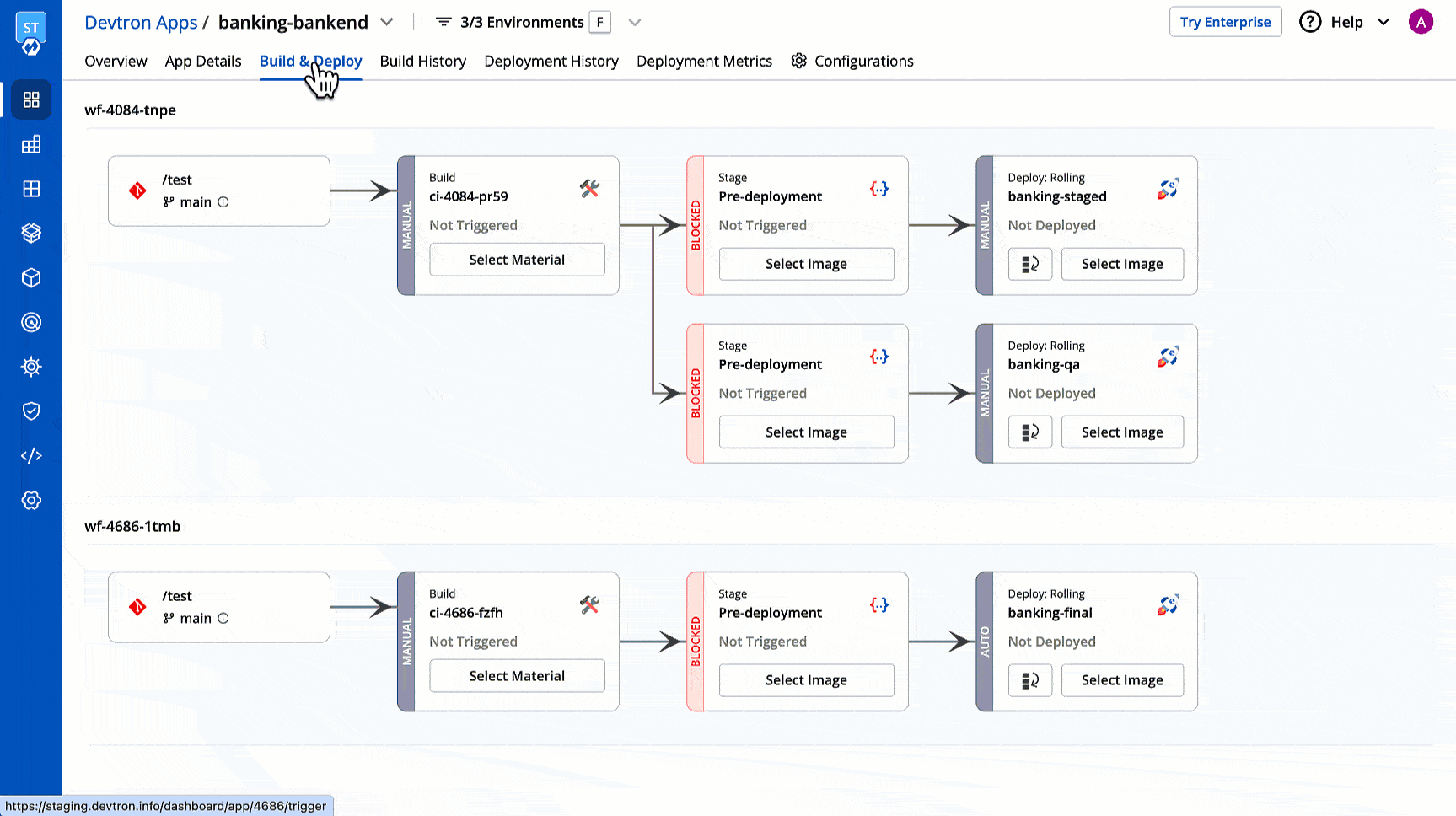Click the security shield sidebar icon
The height and width of the screenshot is (816, 1456).
click(x=31, y=411)
